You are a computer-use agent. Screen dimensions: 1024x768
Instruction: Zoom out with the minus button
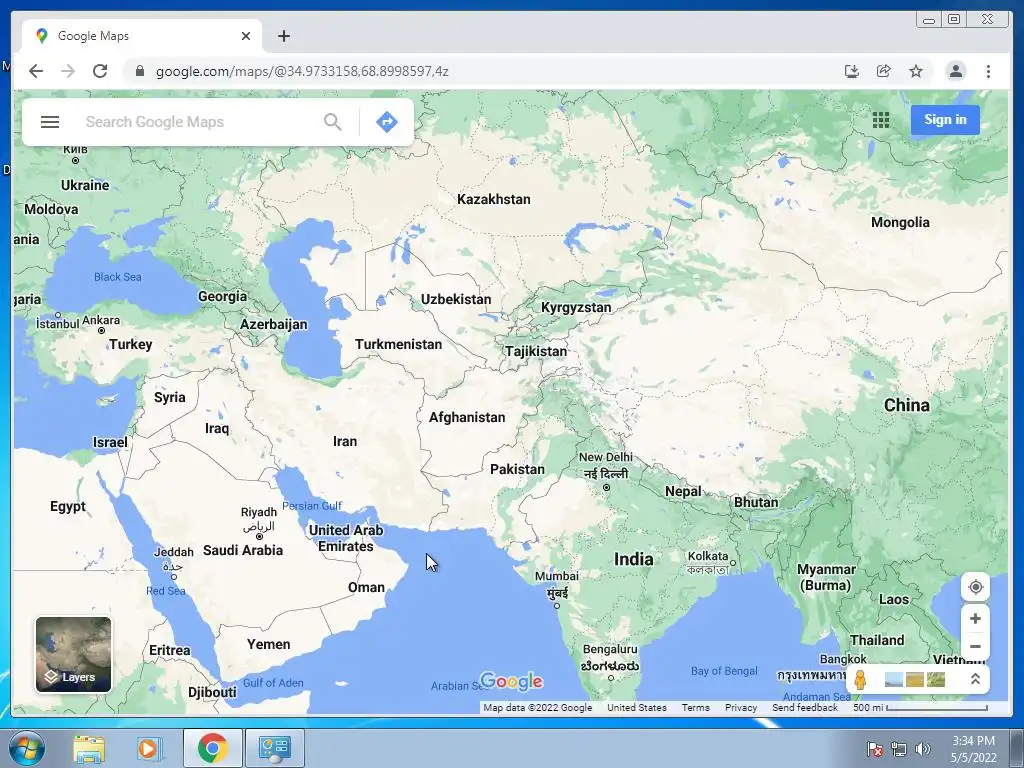pos(975,647)
